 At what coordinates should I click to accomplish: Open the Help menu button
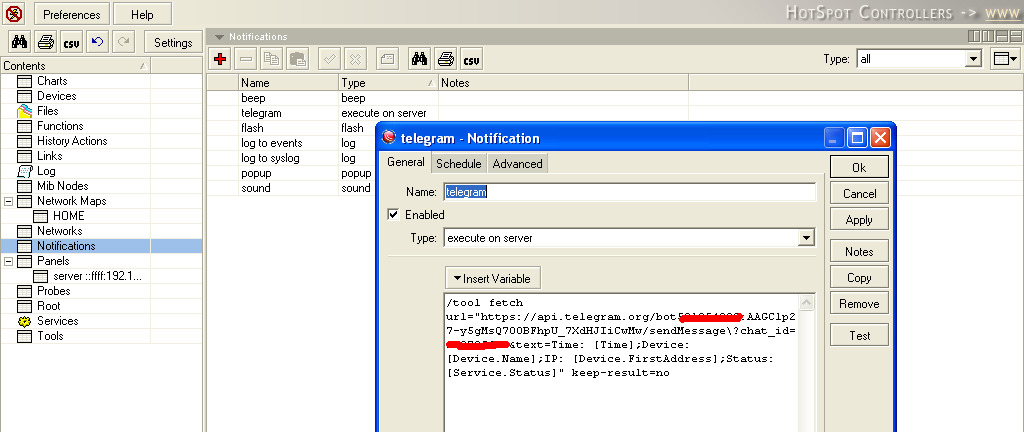coord(142,14)
